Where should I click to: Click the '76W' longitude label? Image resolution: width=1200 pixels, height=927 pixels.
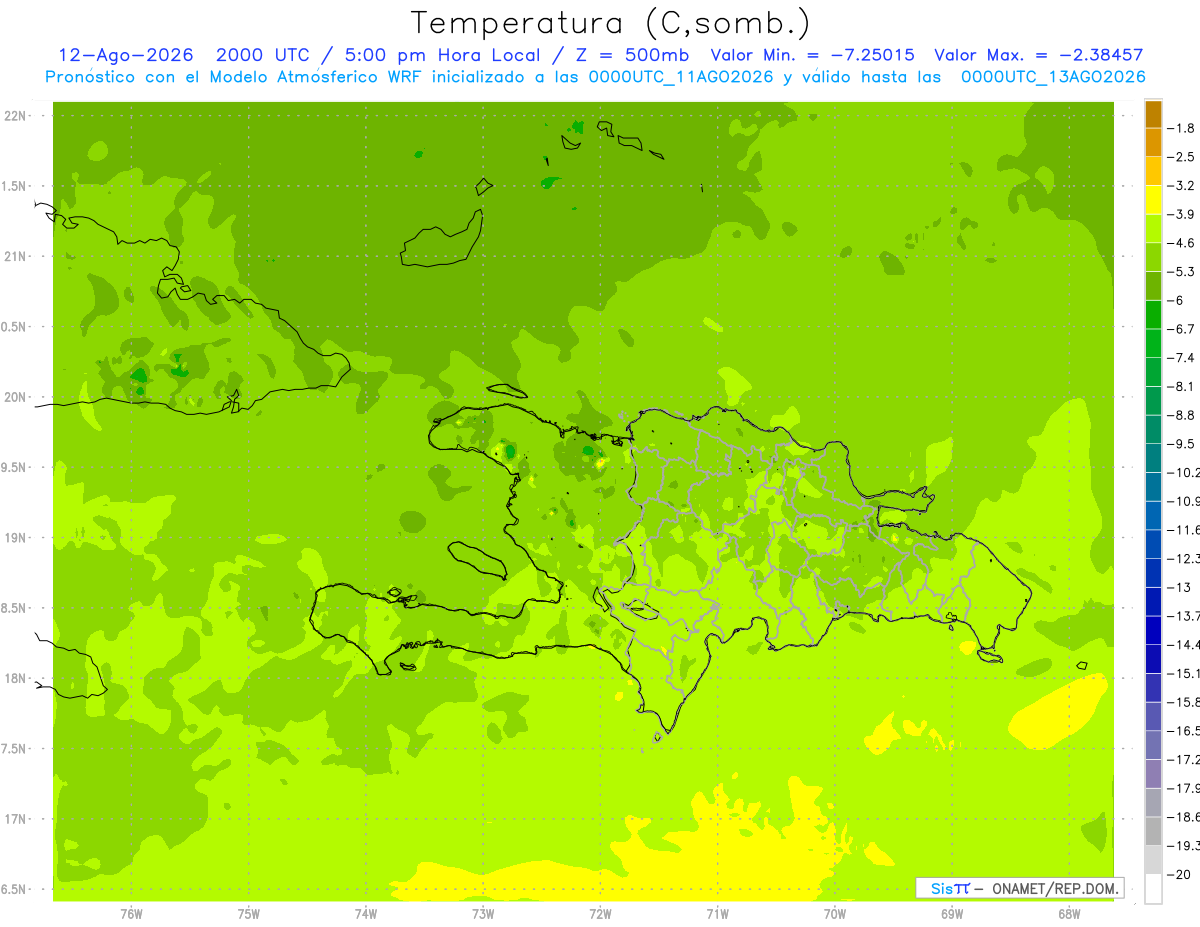pos(131,913)
